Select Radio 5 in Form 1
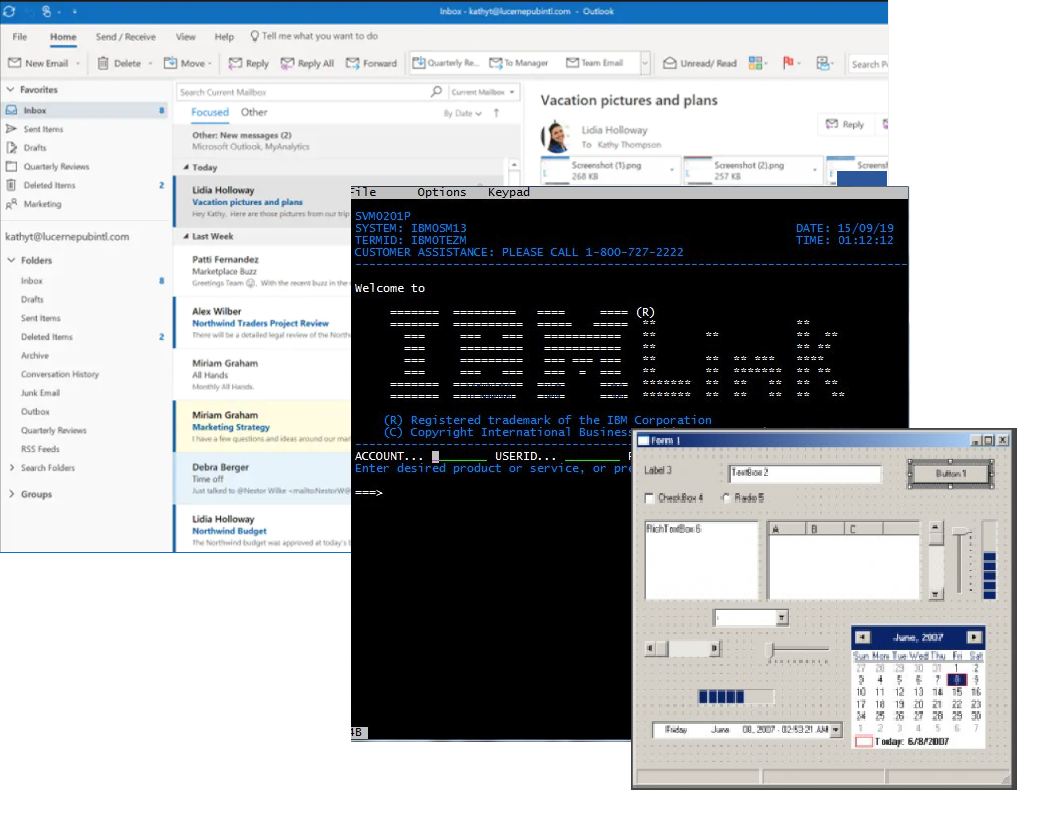The width and height of the screenshot is (1043, 814). pyautogui.click(x=726, y=497)
